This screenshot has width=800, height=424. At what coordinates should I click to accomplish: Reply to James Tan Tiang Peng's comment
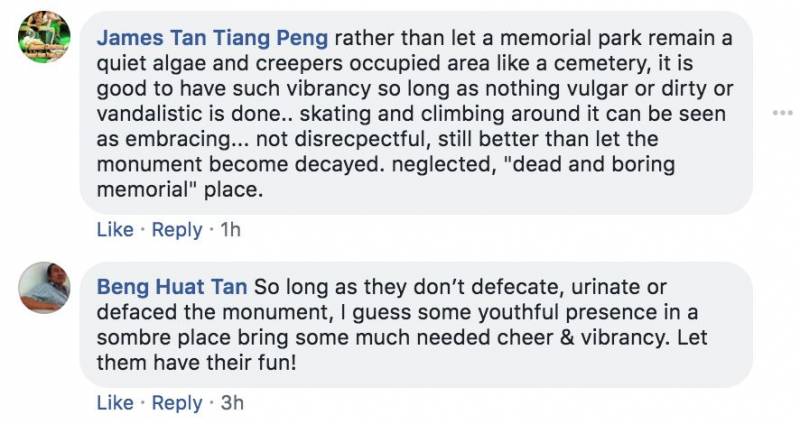[176, 230]
